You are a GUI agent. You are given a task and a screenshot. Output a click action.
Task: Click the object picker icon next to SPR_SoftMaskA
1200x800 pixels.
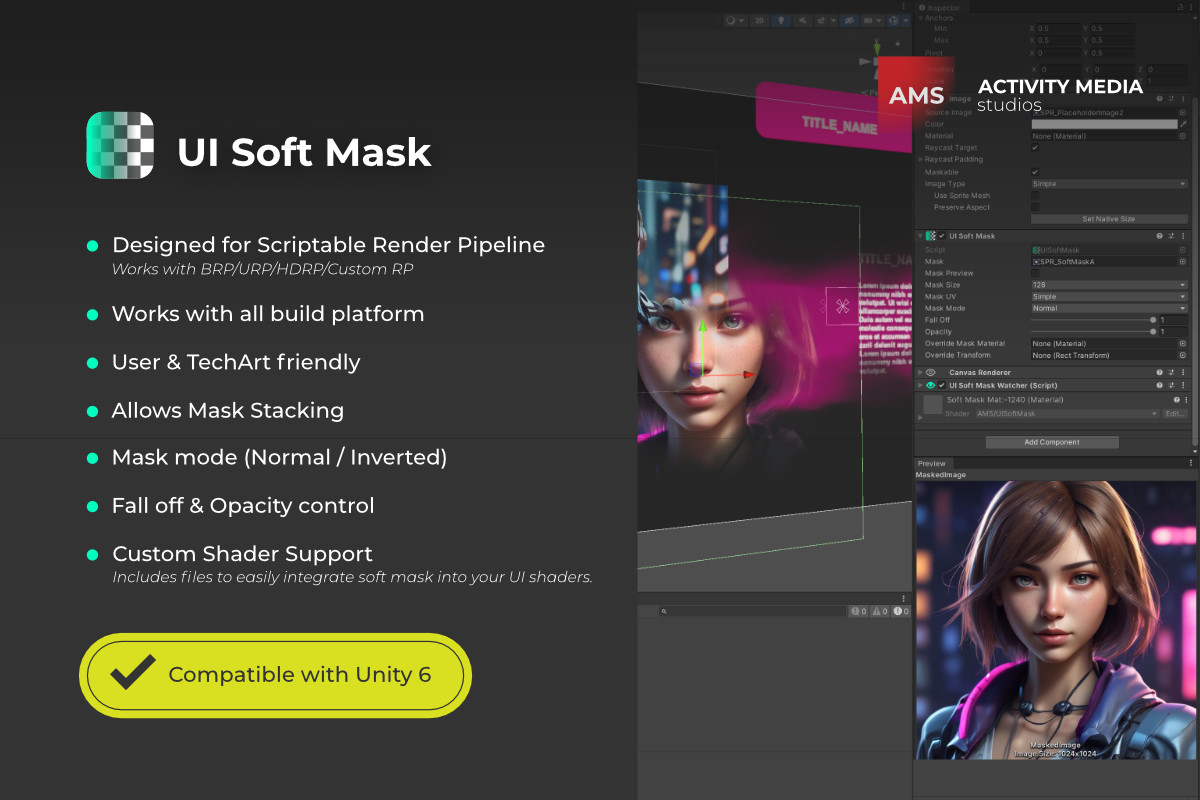click(1183, 262)
